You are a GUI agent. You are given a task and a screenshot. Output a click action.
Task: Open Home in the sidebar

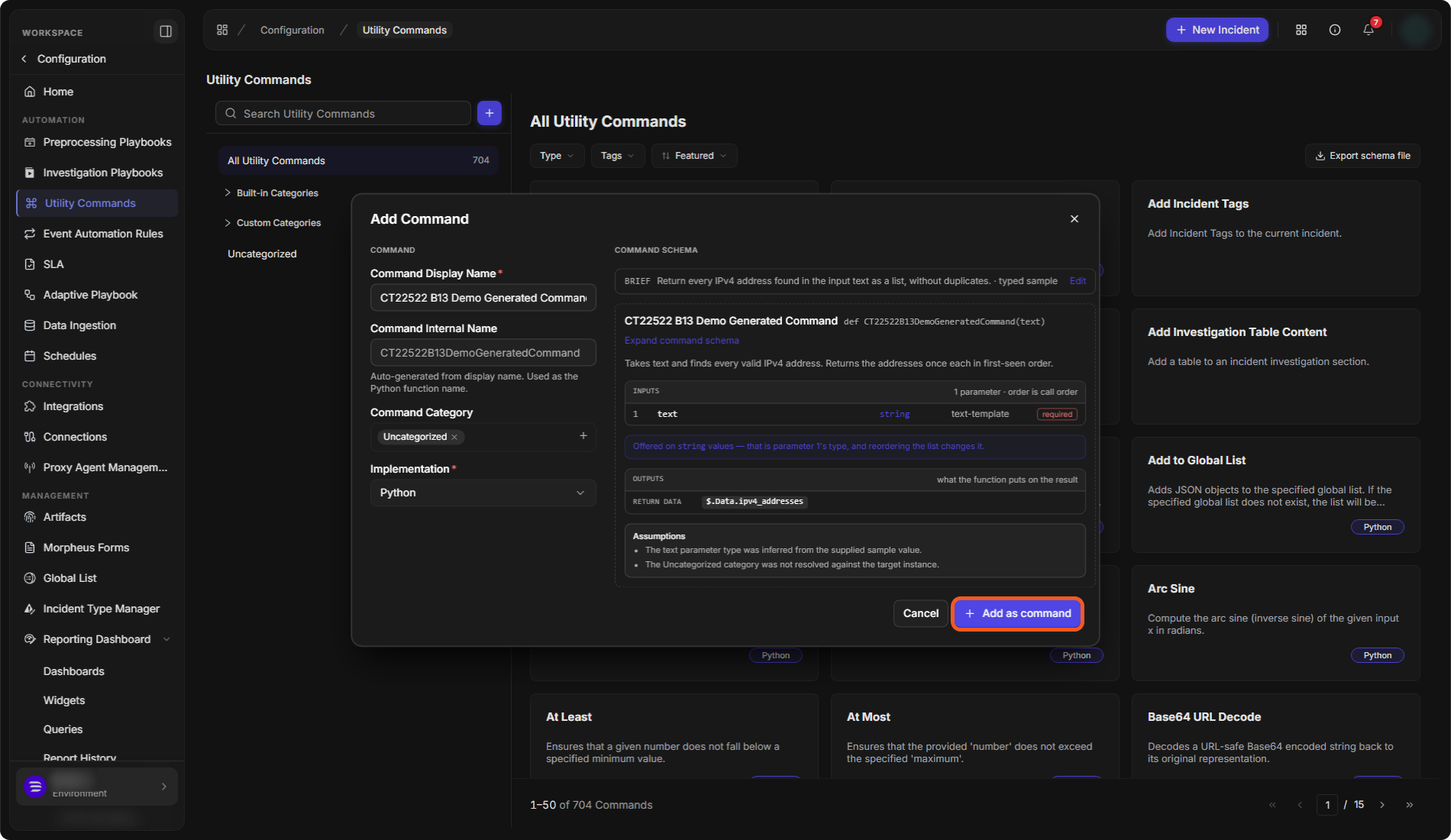point(97,92)
